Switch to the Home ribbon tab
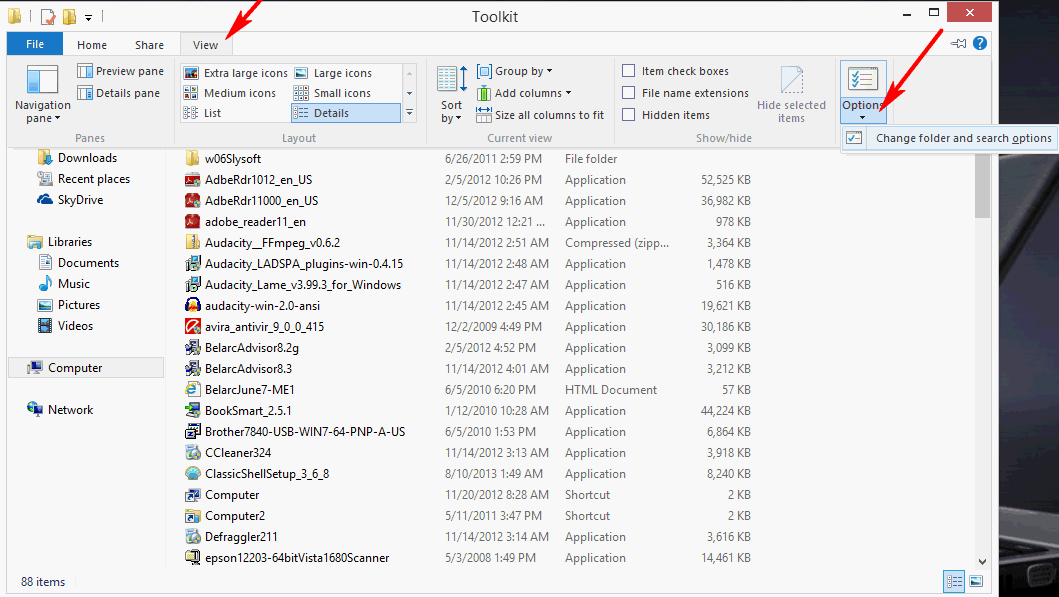 92,45
